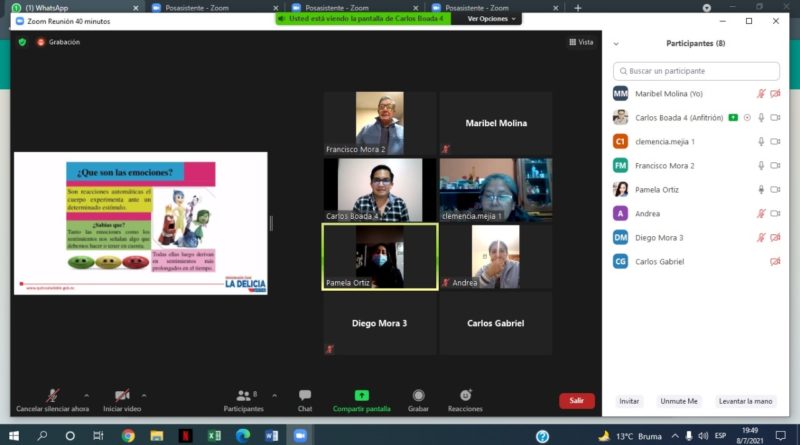Click the green encryption shield icon
The width and height of the screenshot is (800, 445).
click(x=22, y=42)
